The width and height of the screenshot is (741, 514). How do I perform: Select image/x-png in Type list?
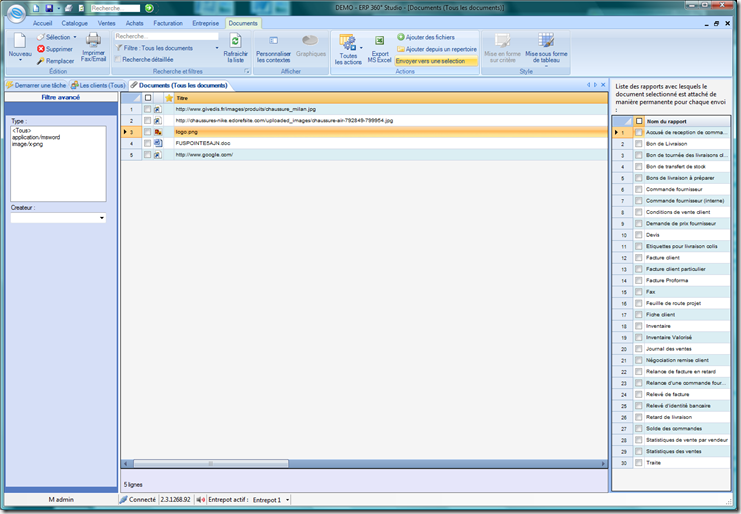[x=27, y=144]
